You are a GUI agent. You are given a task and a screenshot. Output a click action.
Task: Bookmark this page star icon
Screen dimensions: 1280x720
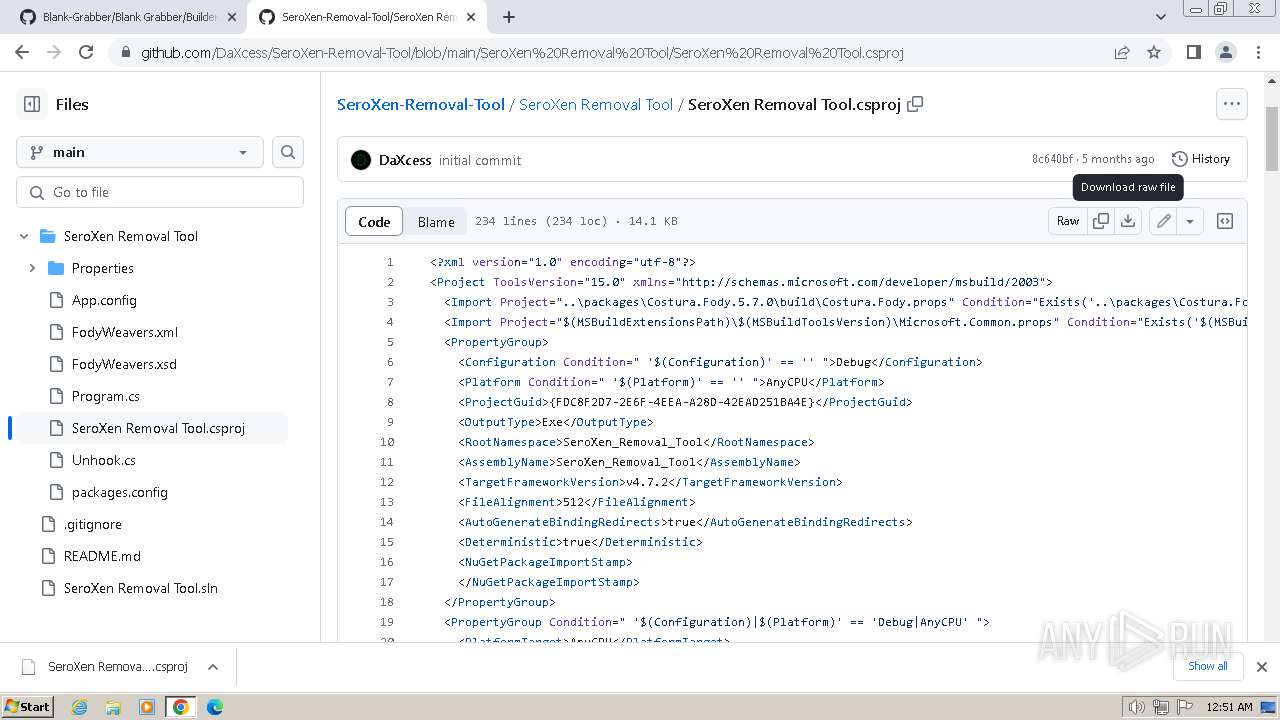click(x=1154, y=52)
